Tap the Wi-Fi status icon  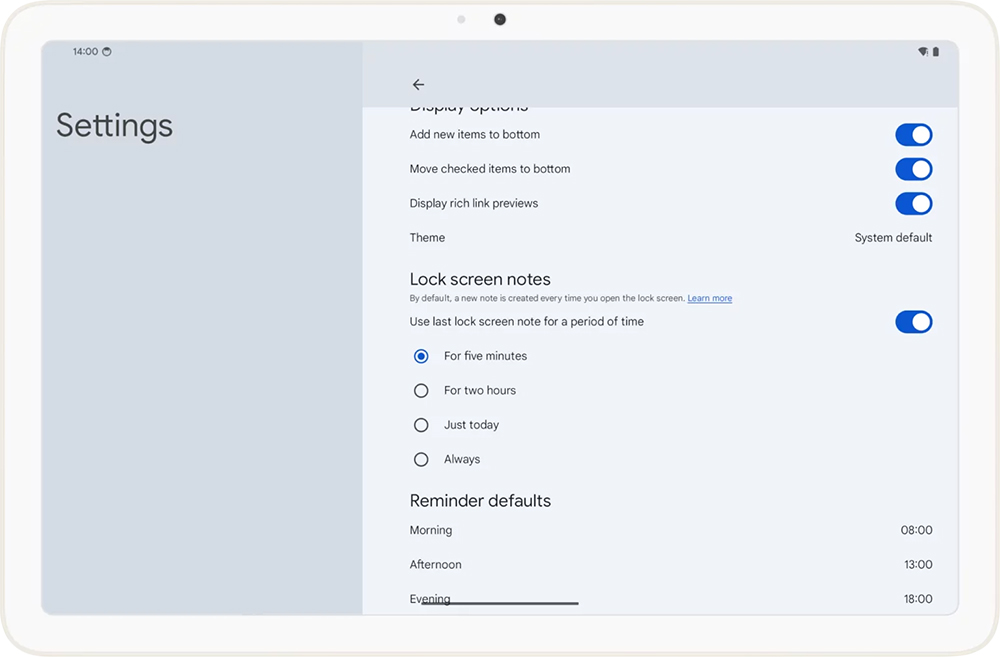(x=922, y=52)
